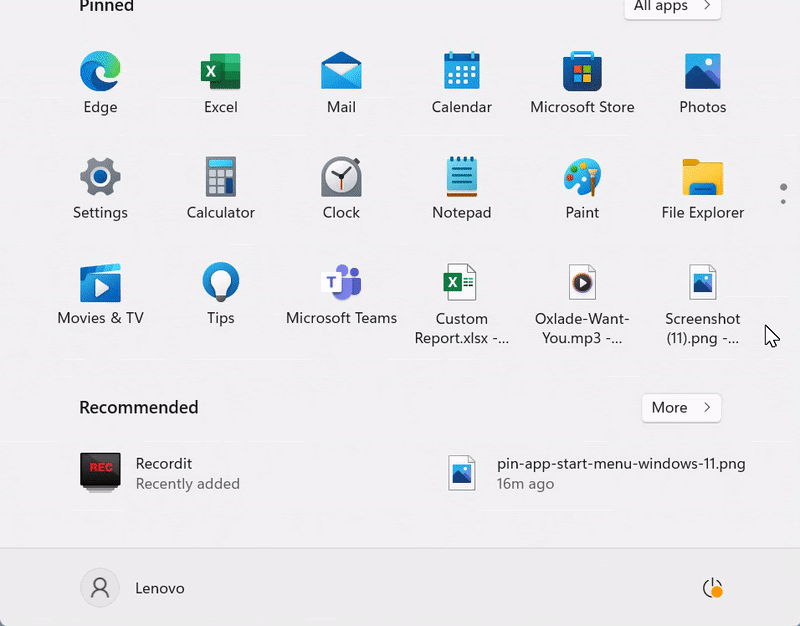Open the Edge browser
The width and height of the screenshot is (800, 626).
100,83
